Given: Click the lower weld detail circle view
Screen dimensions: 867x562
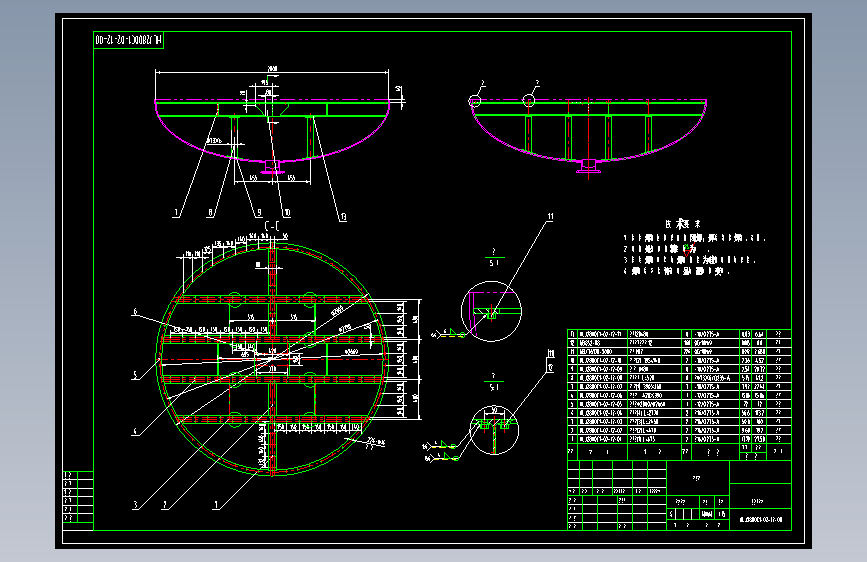Looking at the screenshot, I should 494,430.
